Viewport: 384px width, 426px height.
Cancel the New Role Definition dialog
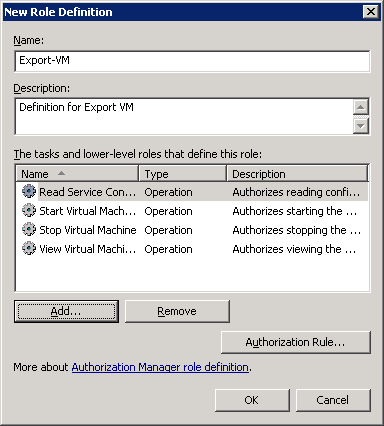[x=333, y=400]
